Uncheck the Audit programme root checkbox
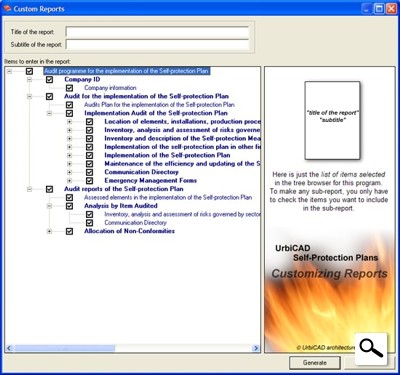400x375 pixels. click(x=29, y=71)
